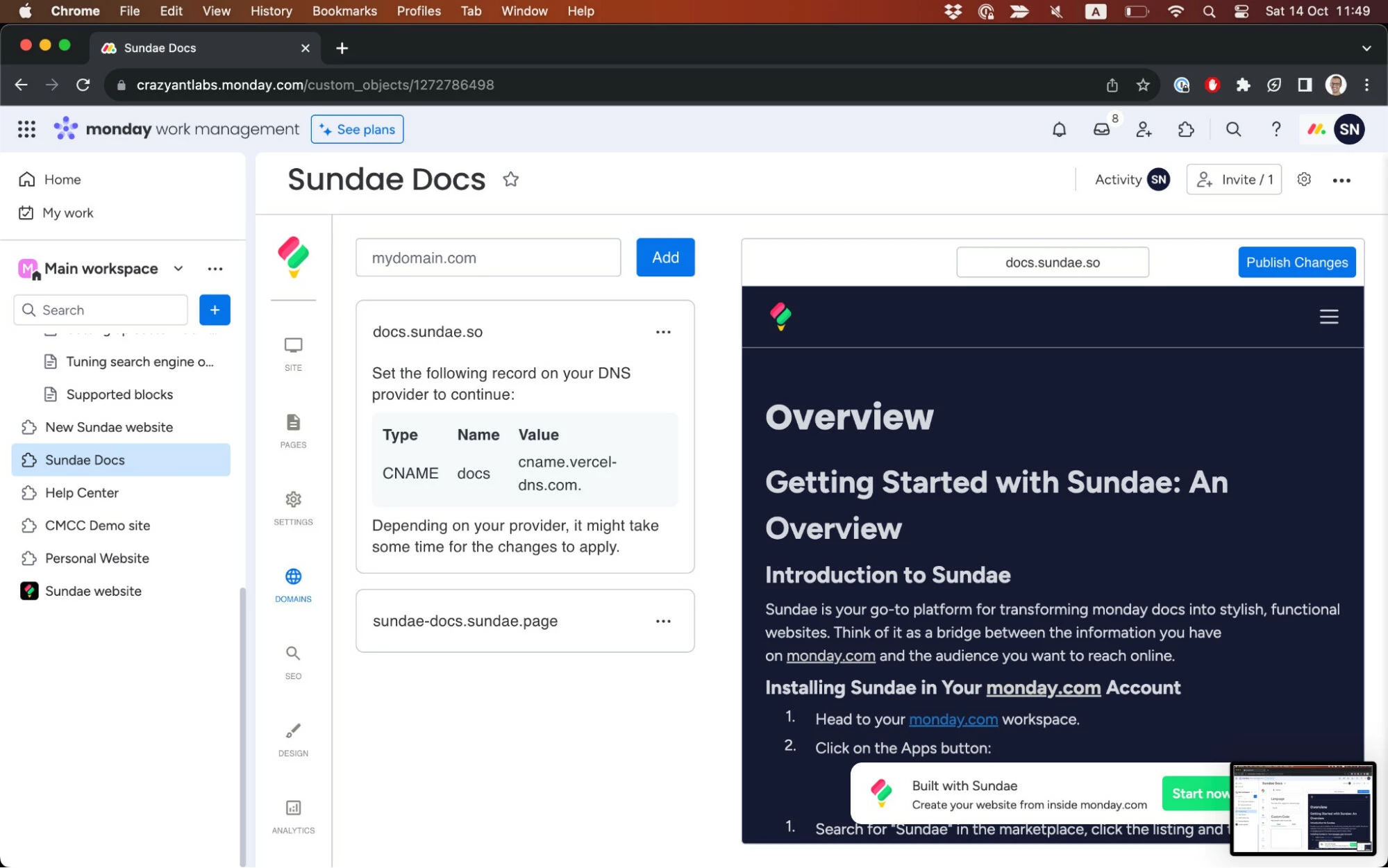
Task: Click Invite / 1 button
Action: tap(1234, 180)
